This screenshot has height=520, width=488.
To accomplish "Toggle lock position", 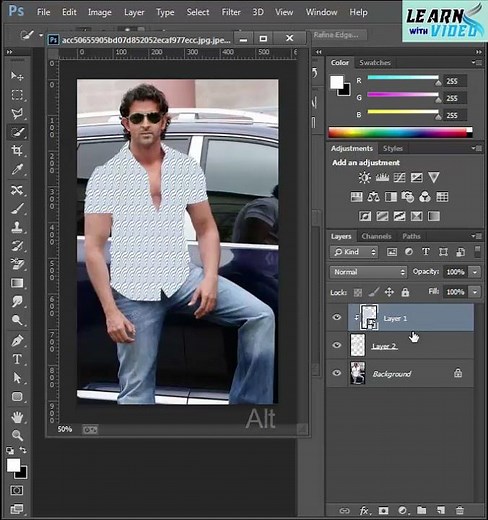I will click(389, 292).
